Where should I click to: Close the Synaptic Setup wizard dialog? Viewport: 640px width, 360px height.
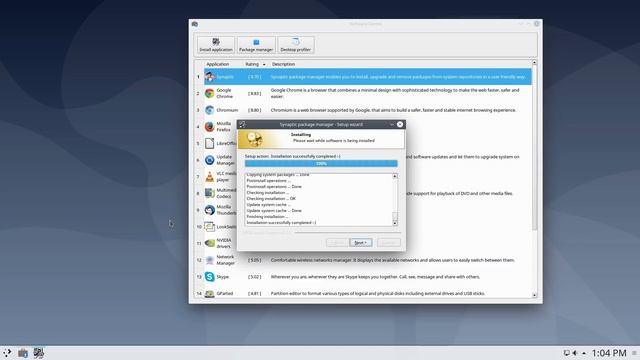[400, 124]
